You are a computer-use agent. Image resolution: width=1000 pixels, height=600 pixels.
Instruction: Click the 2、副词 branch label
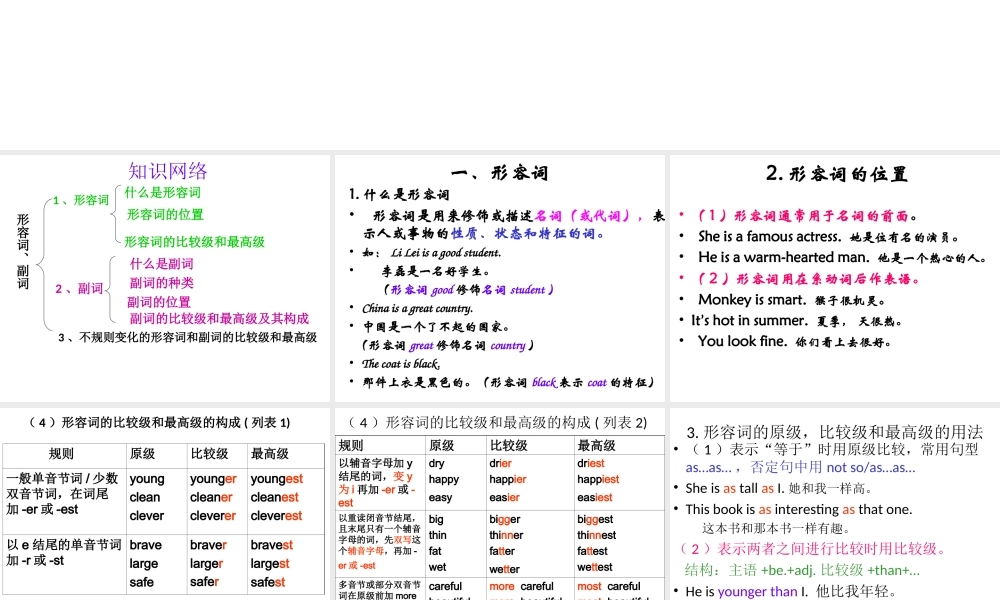click(79, 289)
